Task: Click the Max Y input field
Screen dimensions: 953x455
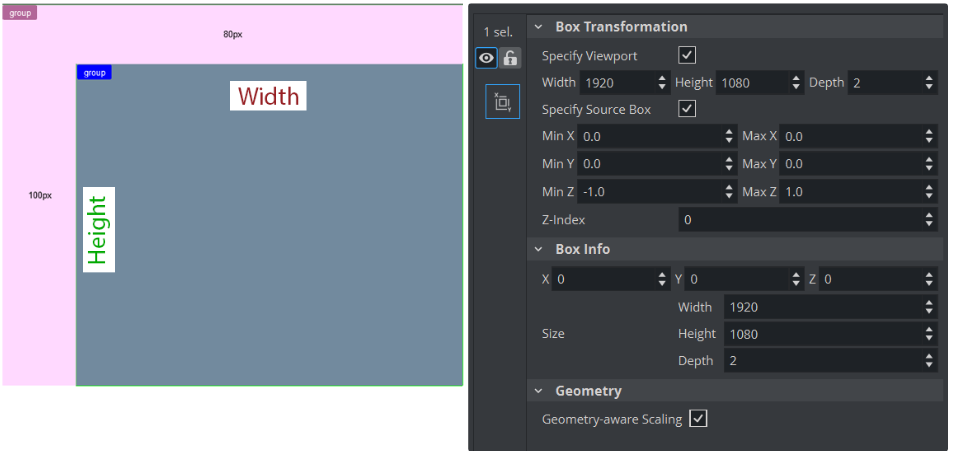Action: pyautogui.click(x=850, y=163)
